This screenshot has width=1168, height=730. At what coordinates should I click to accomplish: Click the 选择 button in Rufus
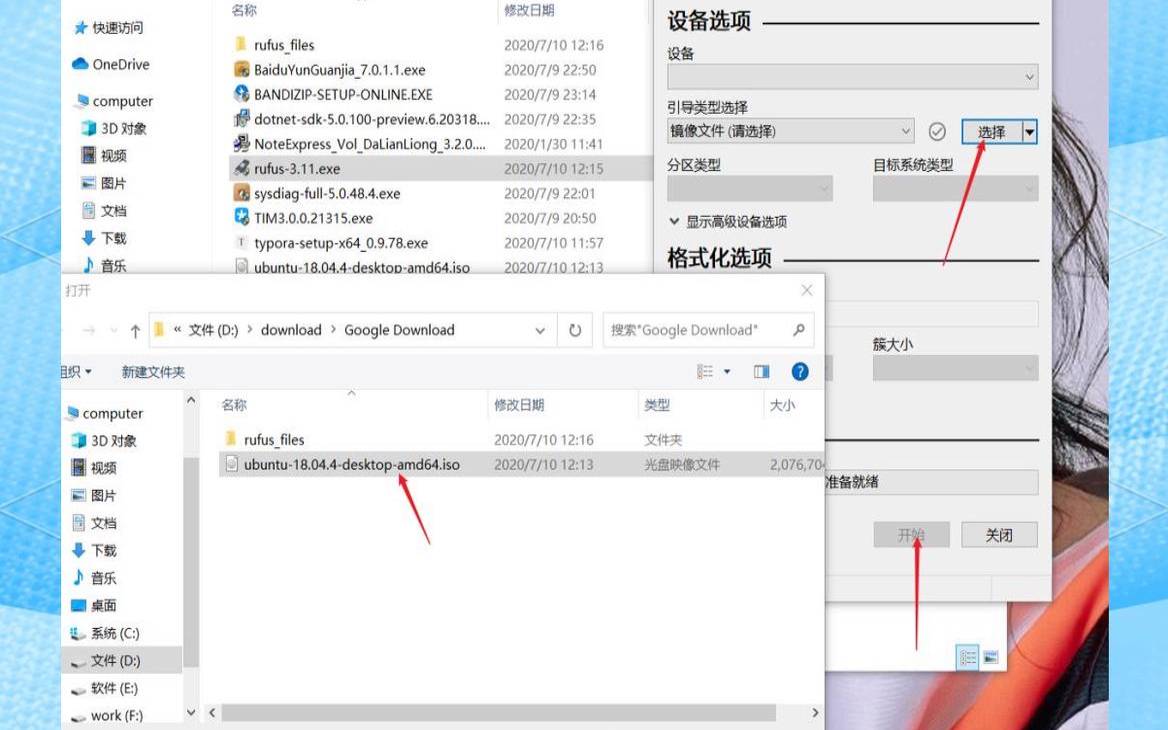(x=993, y=131)
